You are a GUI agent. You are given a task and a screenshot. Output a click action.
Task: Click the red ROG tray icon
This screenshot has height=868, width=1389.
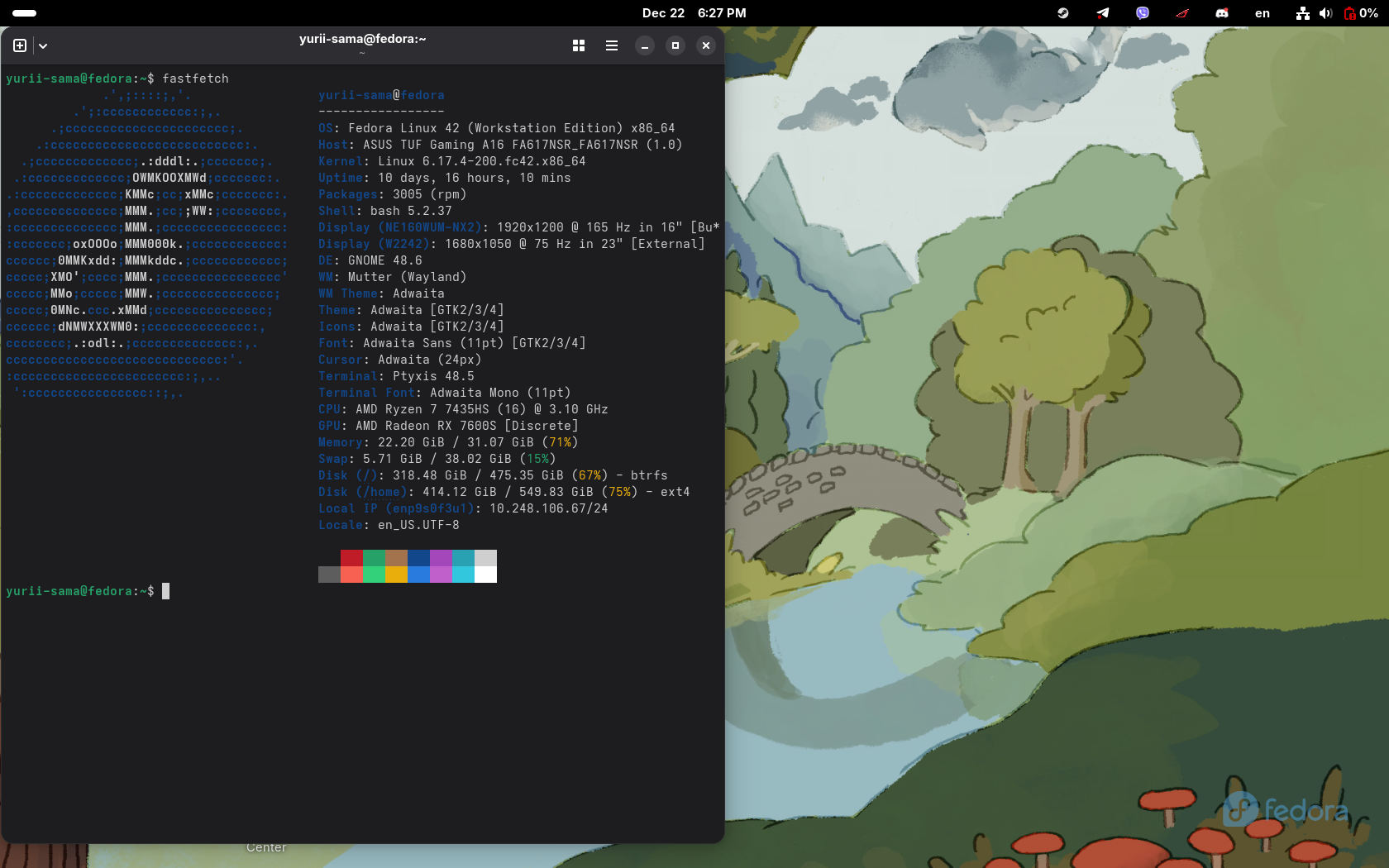coord(1182,13)
